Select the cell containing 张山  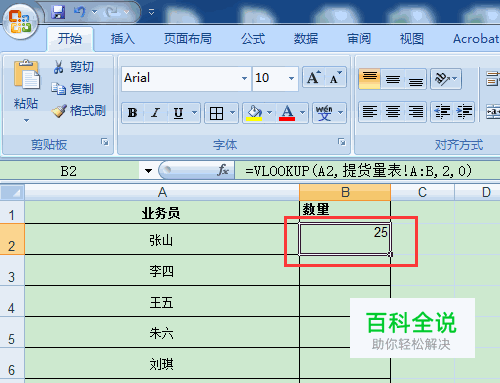tap(162, 239)
